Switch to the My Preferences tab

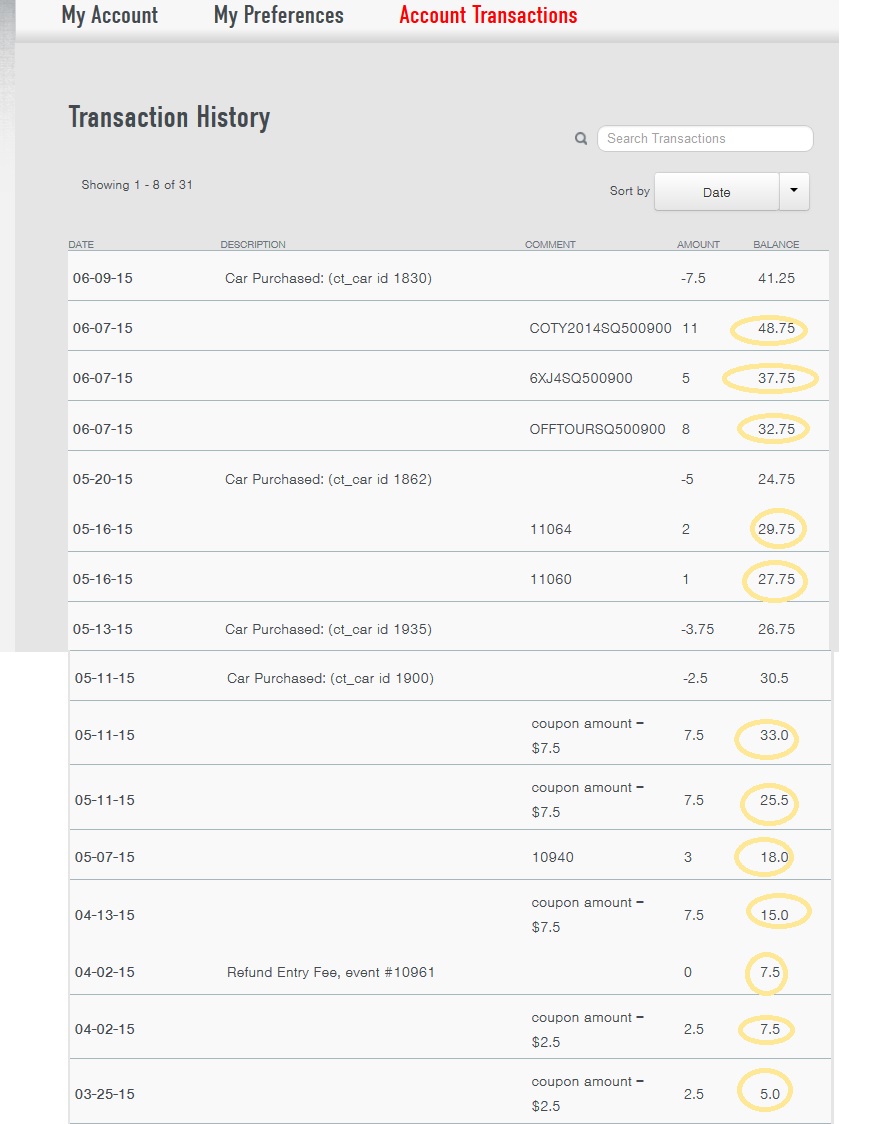point(278,16)
